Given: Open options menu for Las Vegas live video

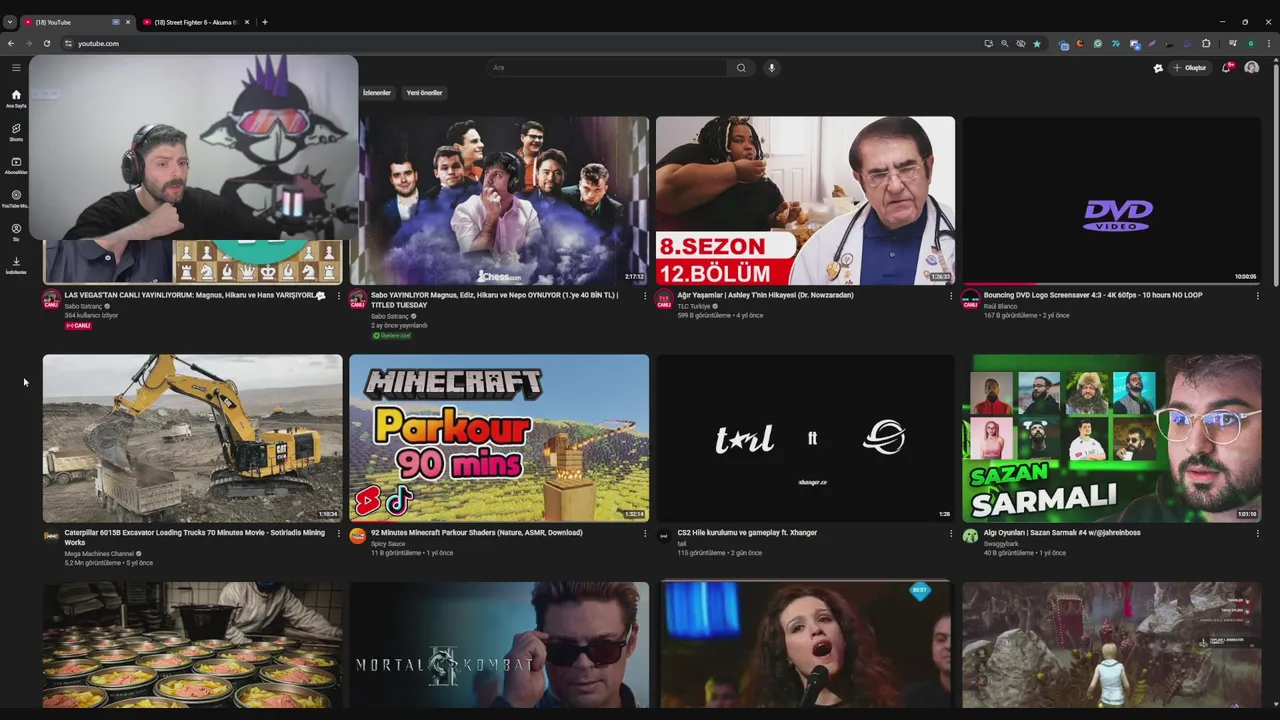Looking at the screenshot, I should pyautogui.click(x=338, y=296).
